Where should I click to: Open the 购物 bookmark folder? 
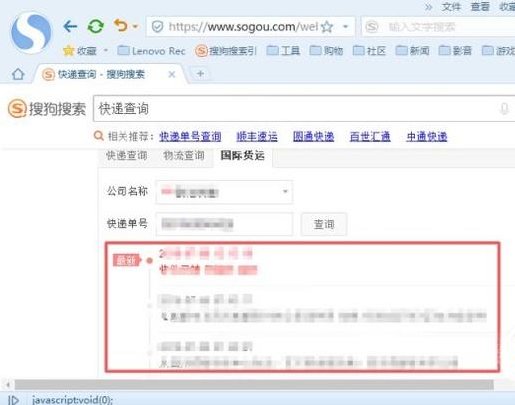click(x=326, y=51)
